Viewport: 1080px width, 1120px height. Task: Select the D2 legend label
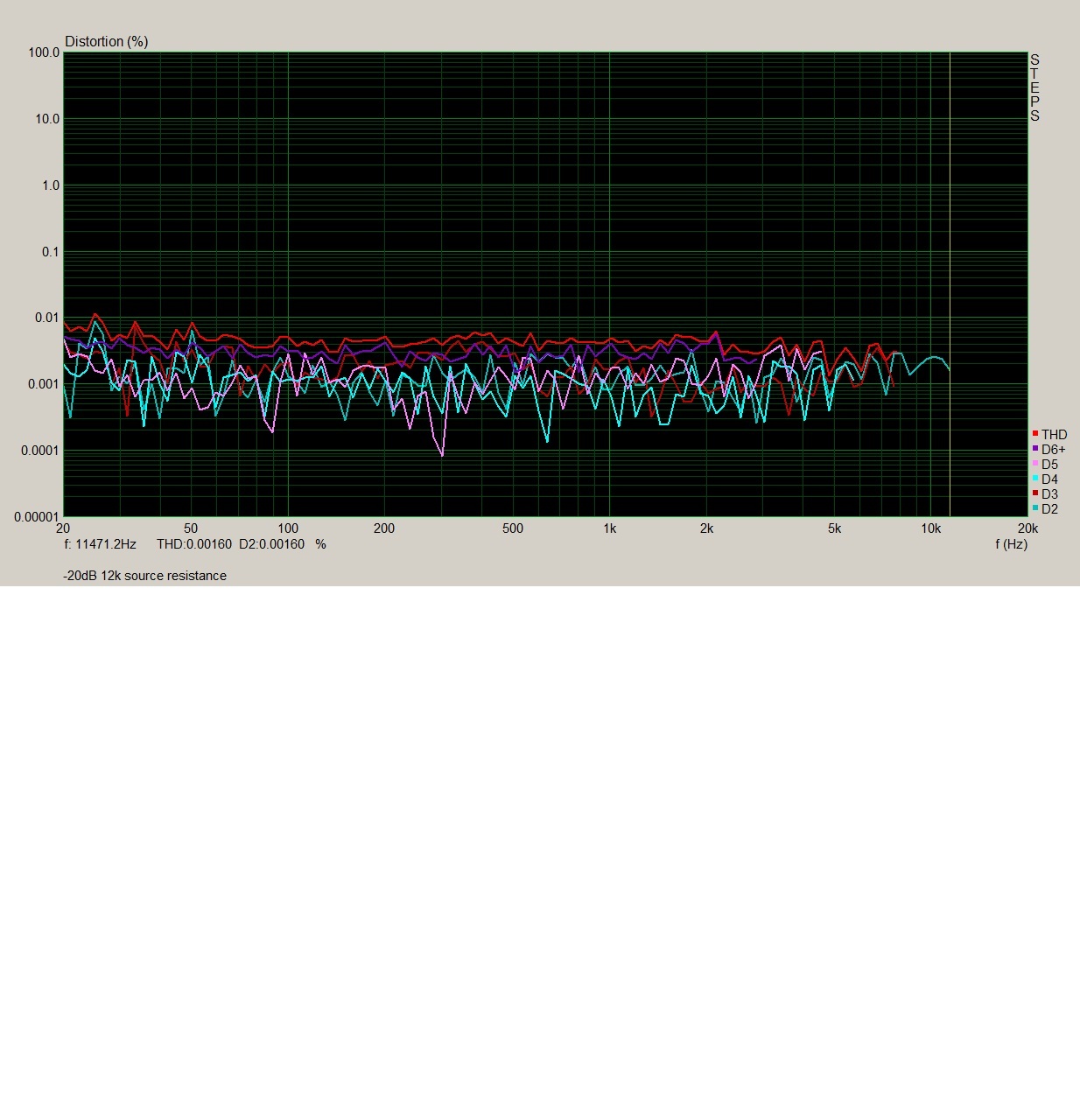click(1049, 509)
